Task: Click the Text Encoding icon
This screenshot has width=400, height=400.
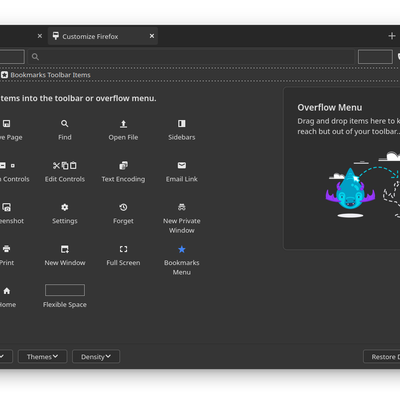Action: tap(123, 166)
